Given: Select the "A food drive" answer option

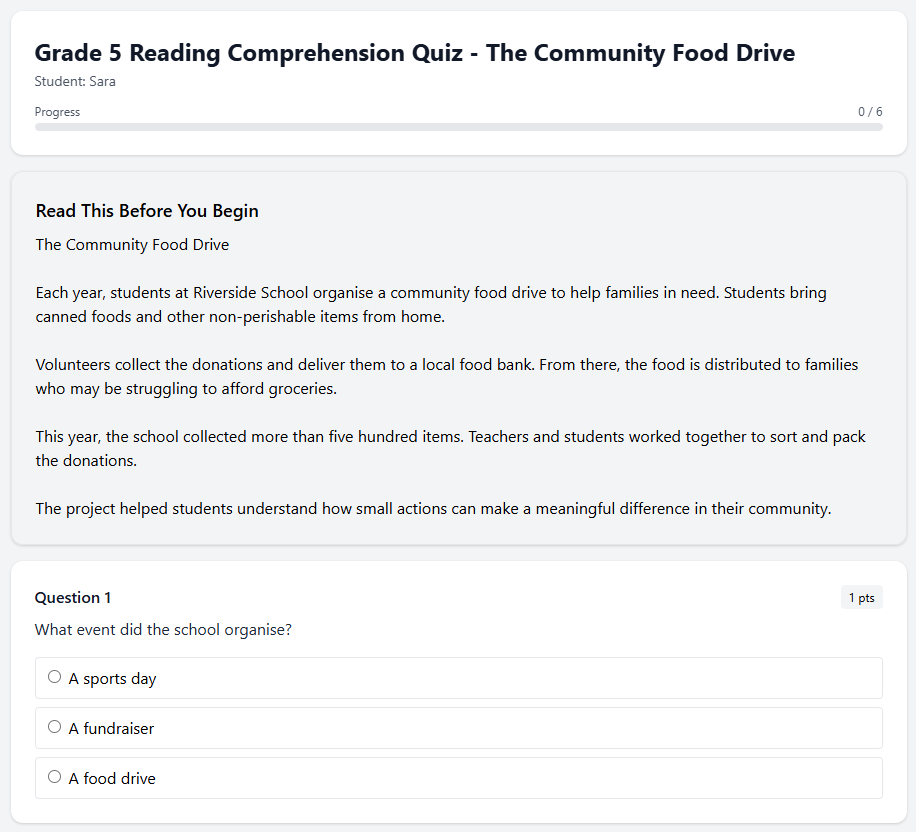Looking at the screenshot, I should click(54, 776).
